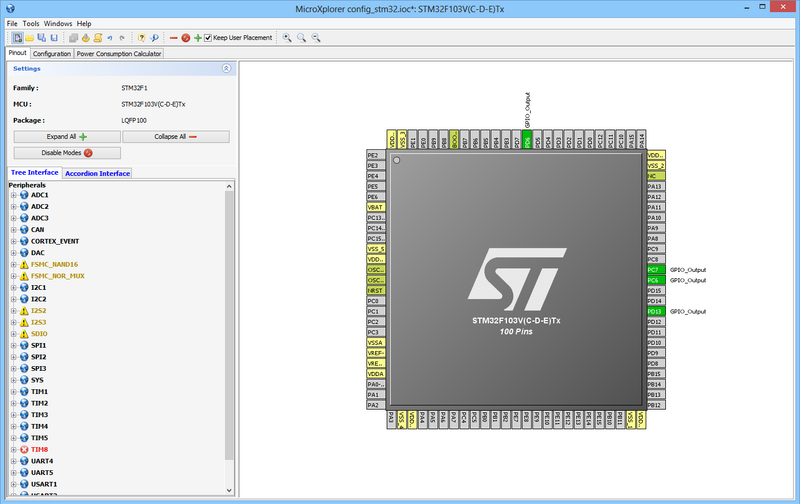Select the SPI3 tree label
Image resolution: width=800 pixels, height=504 pixels.
coord(38,368)
